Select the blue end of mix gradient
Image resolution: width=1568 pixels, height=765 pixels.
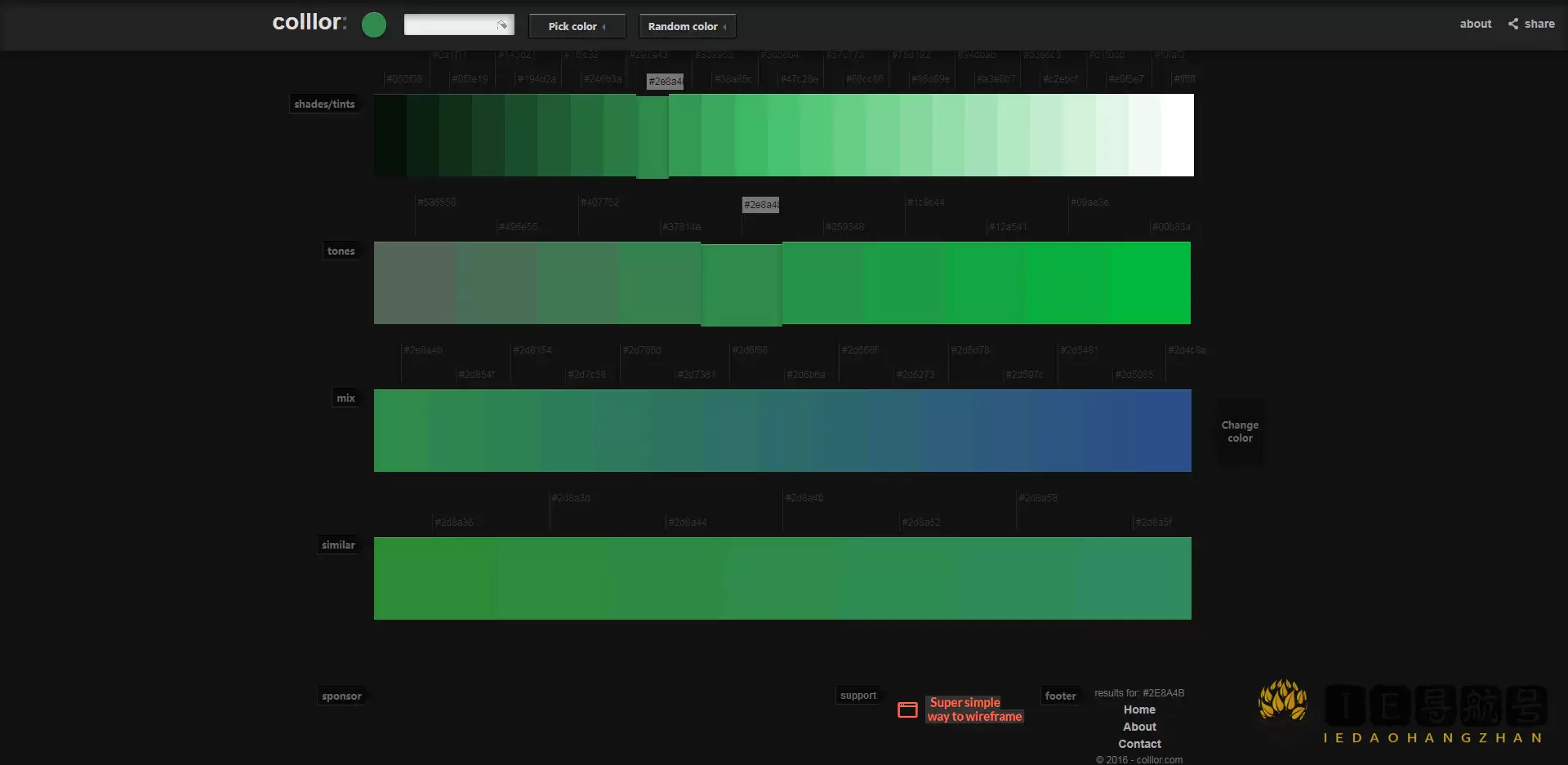click(1164, 430)
